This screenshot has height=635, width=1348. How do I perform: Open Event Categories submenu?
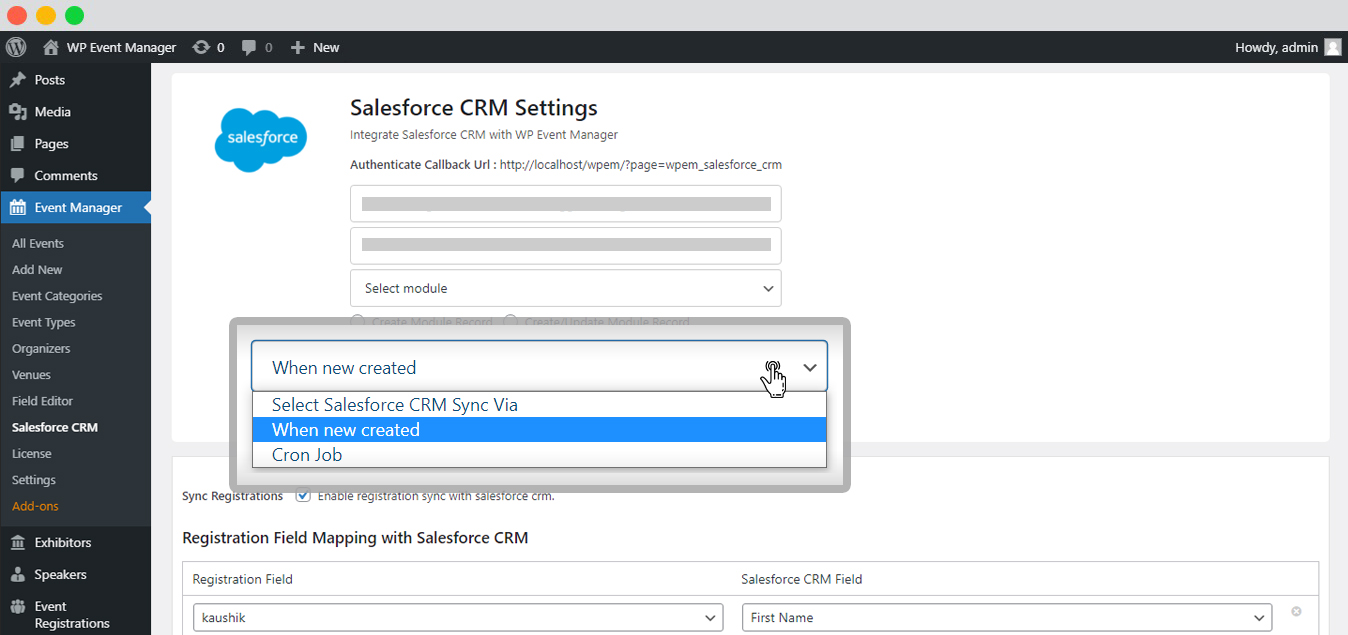[x=57, y=296]
